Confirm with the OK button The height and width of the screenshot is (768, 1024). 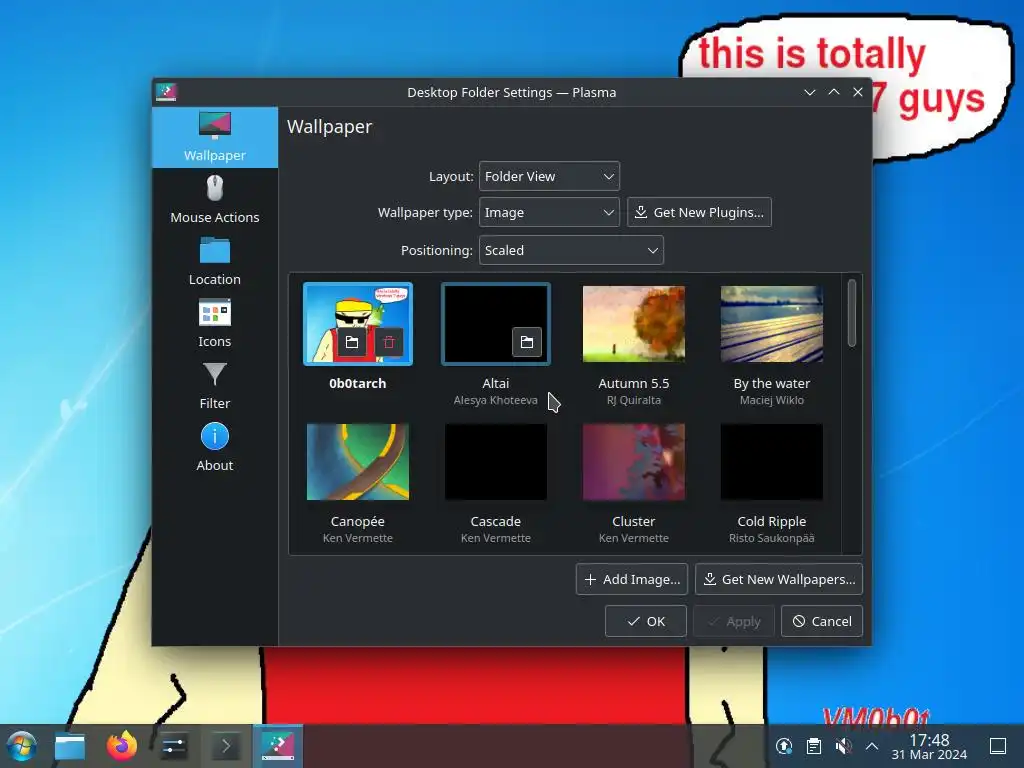click(645, 621)
